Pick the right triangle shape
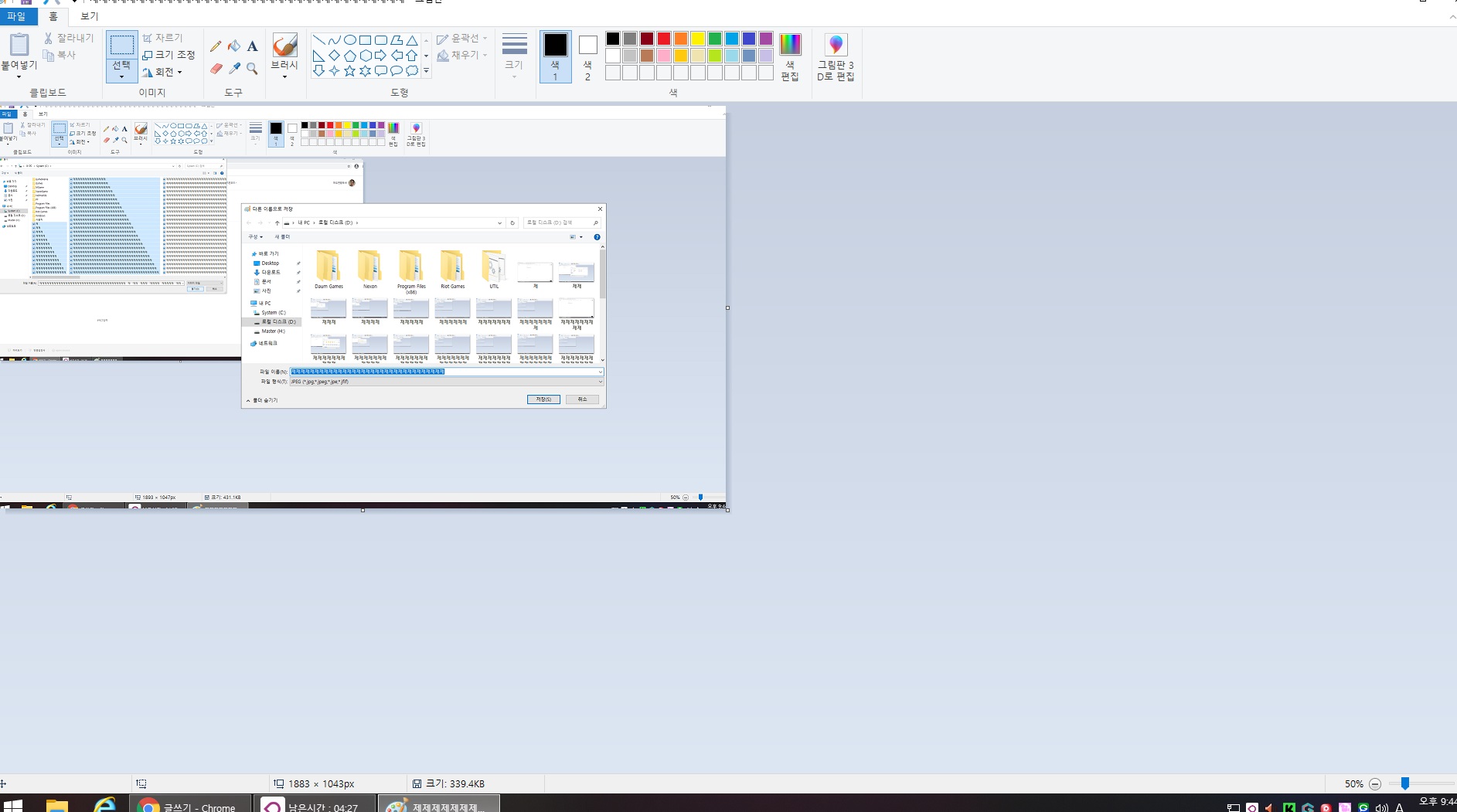 click(x=318, y=56)
